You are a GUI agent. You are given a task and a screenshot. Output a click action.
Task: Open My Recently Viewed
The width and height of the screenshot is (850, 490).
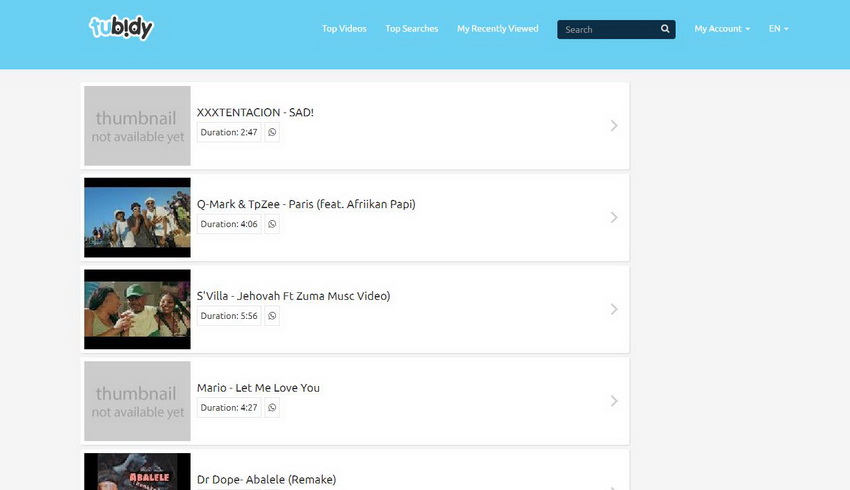498,29
